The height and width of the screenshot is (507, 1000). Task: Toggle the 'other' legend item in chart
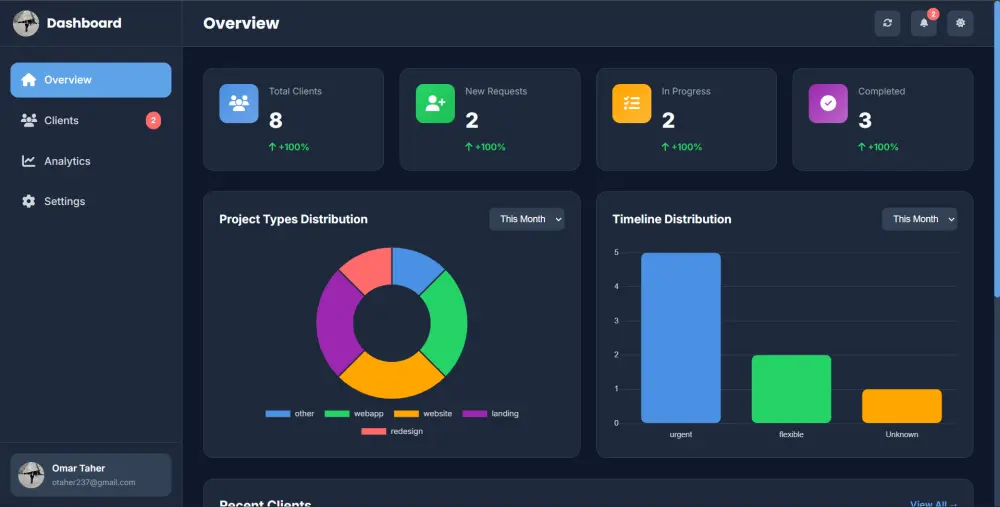click(290, 414)
